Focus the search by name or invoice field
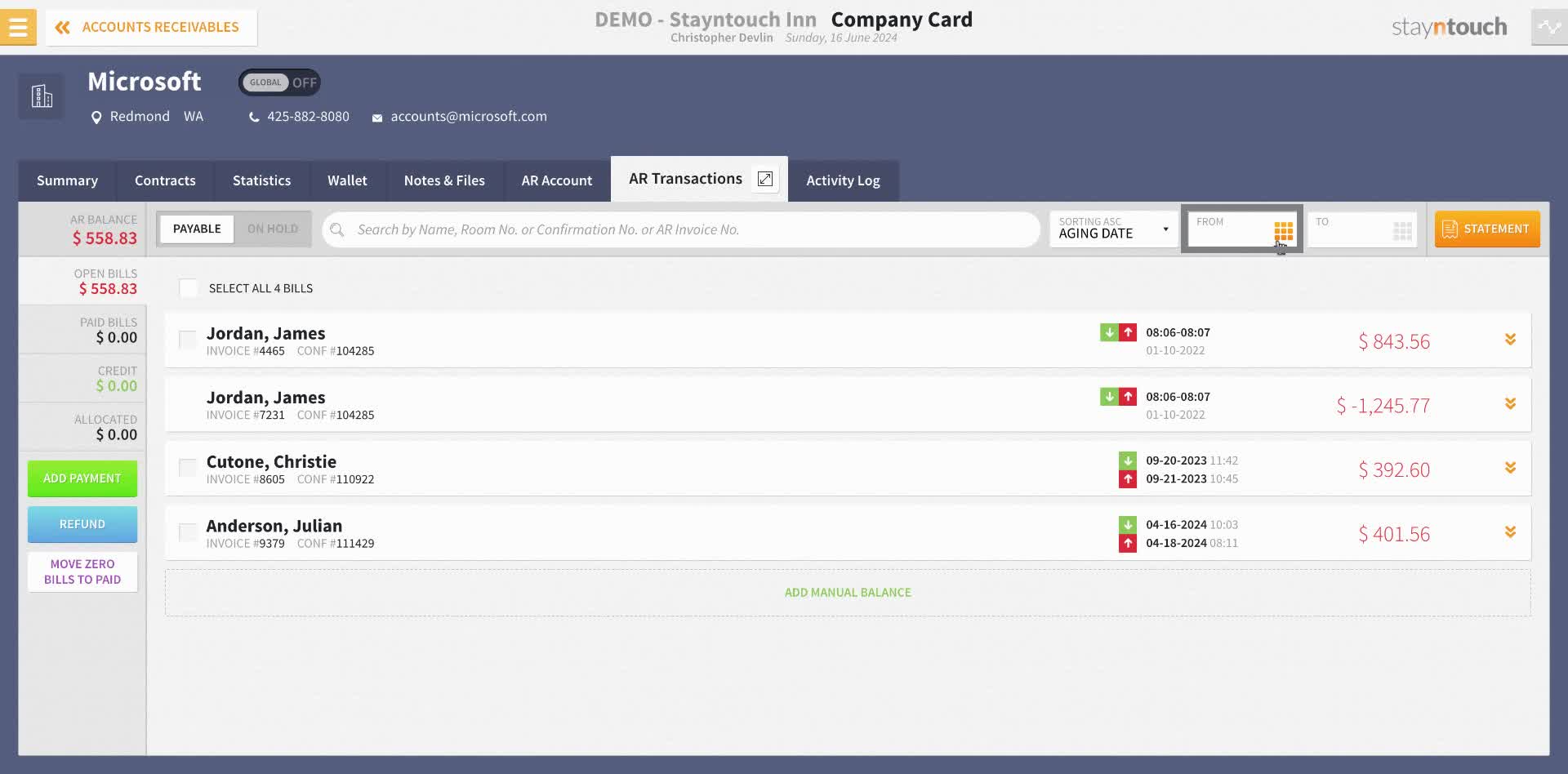The image size is (1568, 774). (682, 230)
